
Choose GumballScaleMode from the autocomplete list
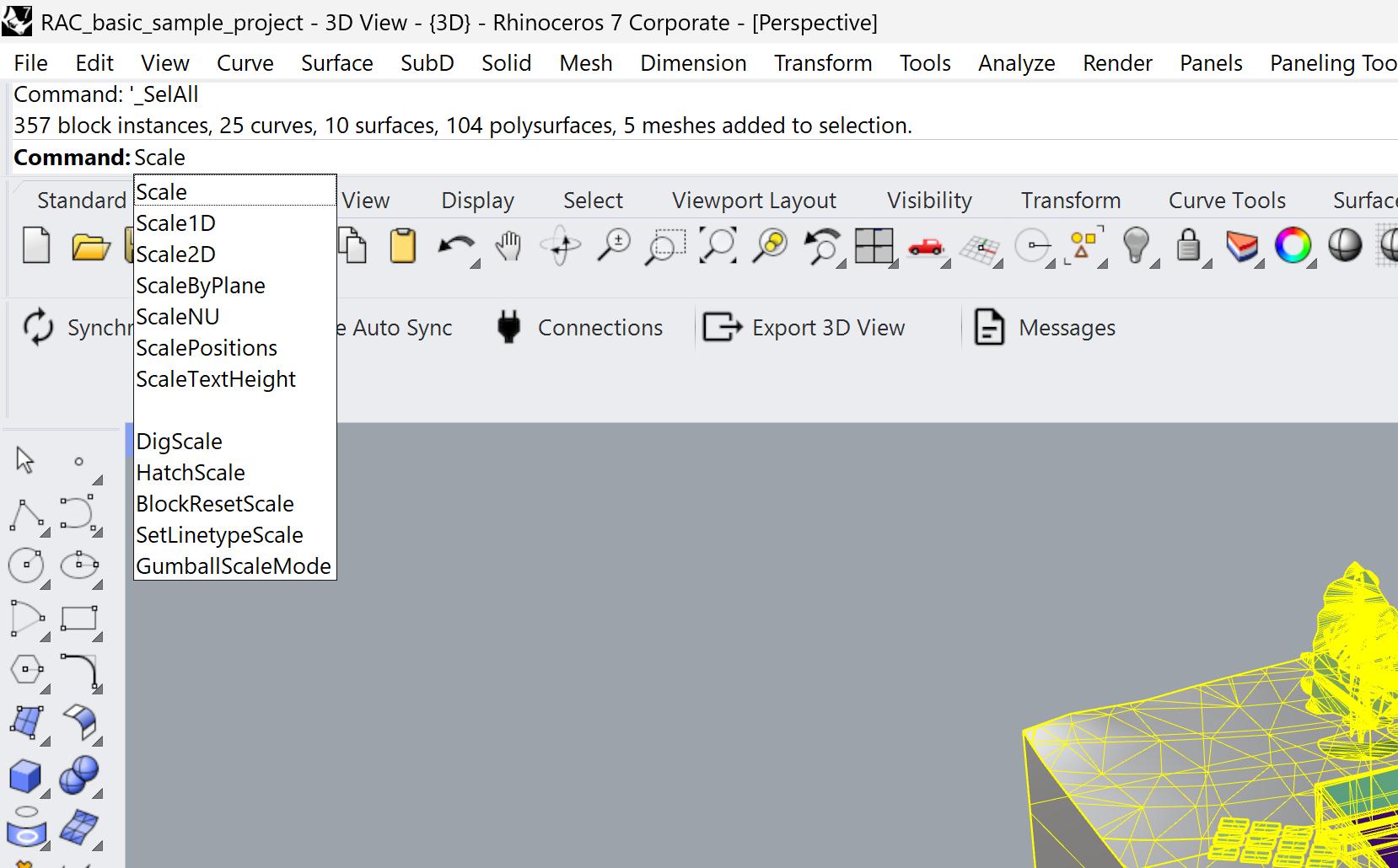pyautogui.click(x=235, y=566)
